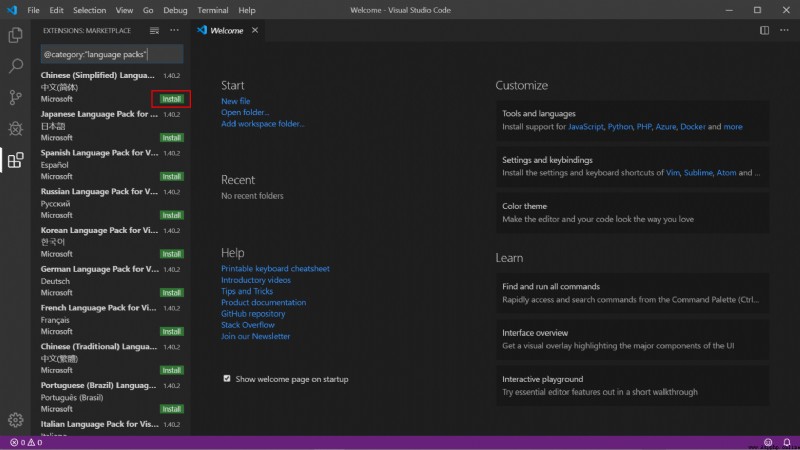
Task: Open the Debug menu
Action: coord(175,10)
